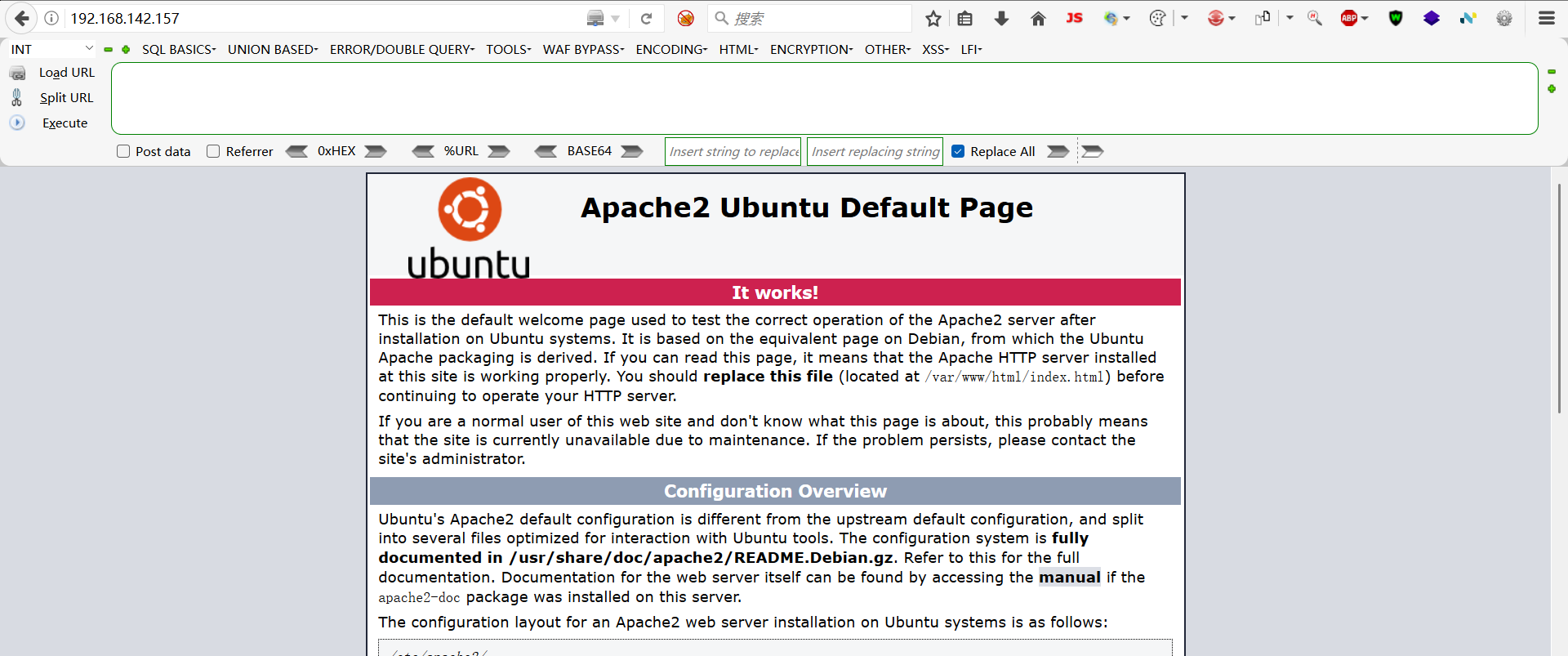Click the Execute play icon

tap(17, 123)
